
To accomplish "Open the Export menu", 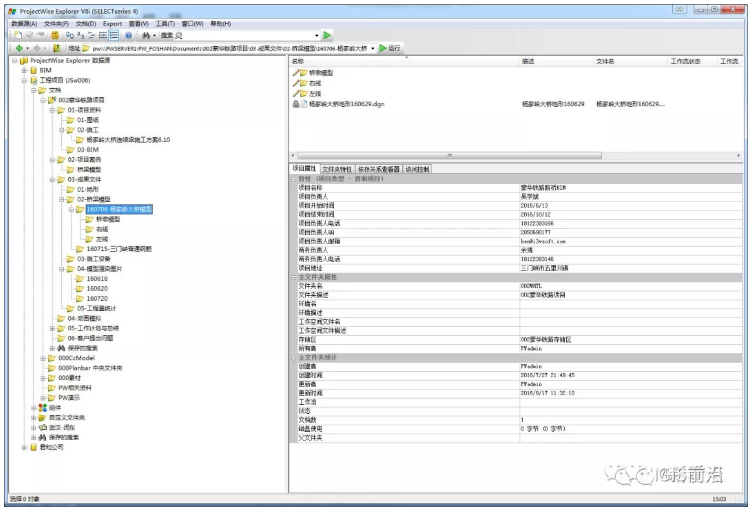I will [113, 23].
